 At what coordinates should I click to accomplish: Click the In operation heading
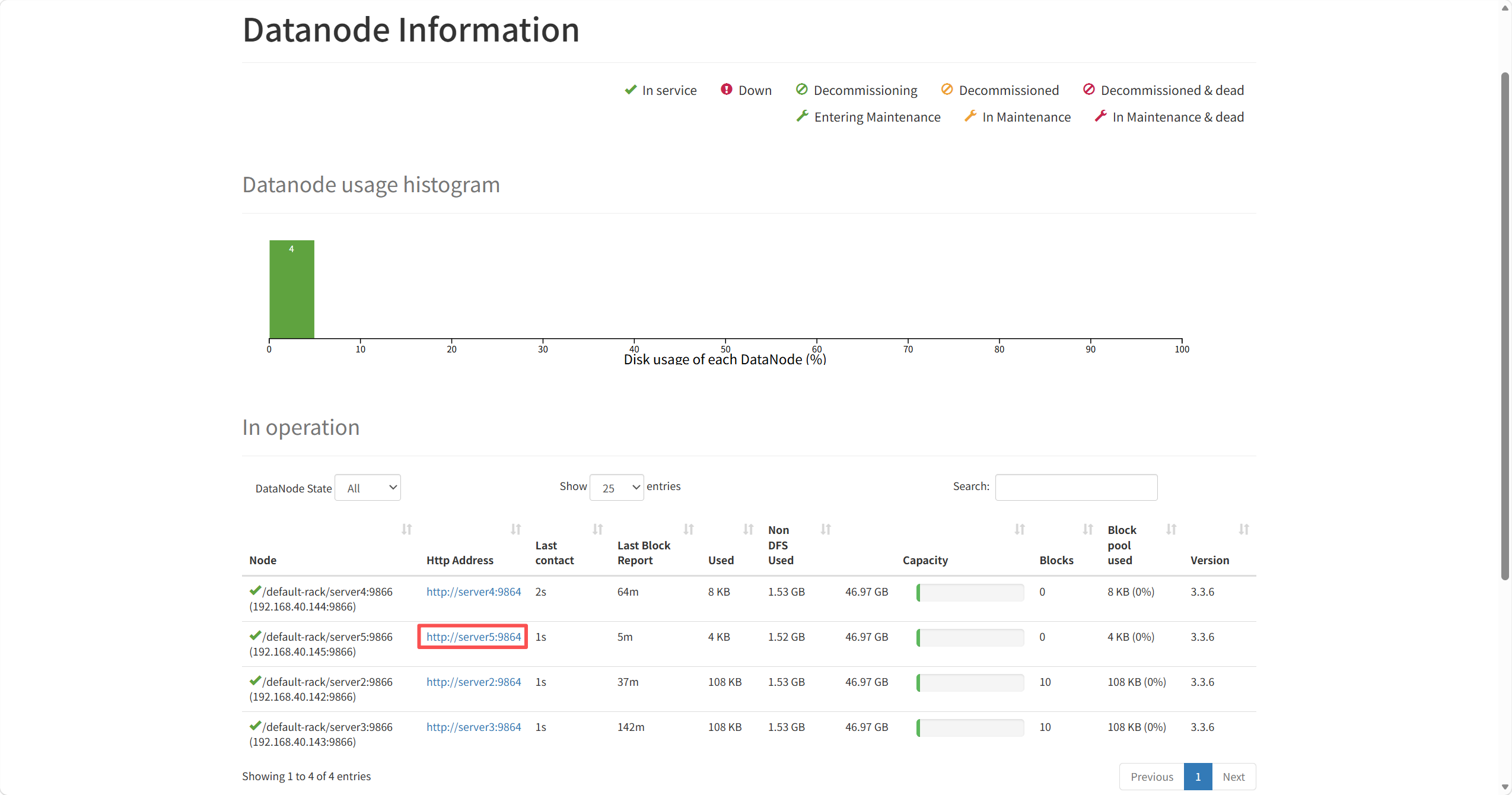click(x=301, y=427)
